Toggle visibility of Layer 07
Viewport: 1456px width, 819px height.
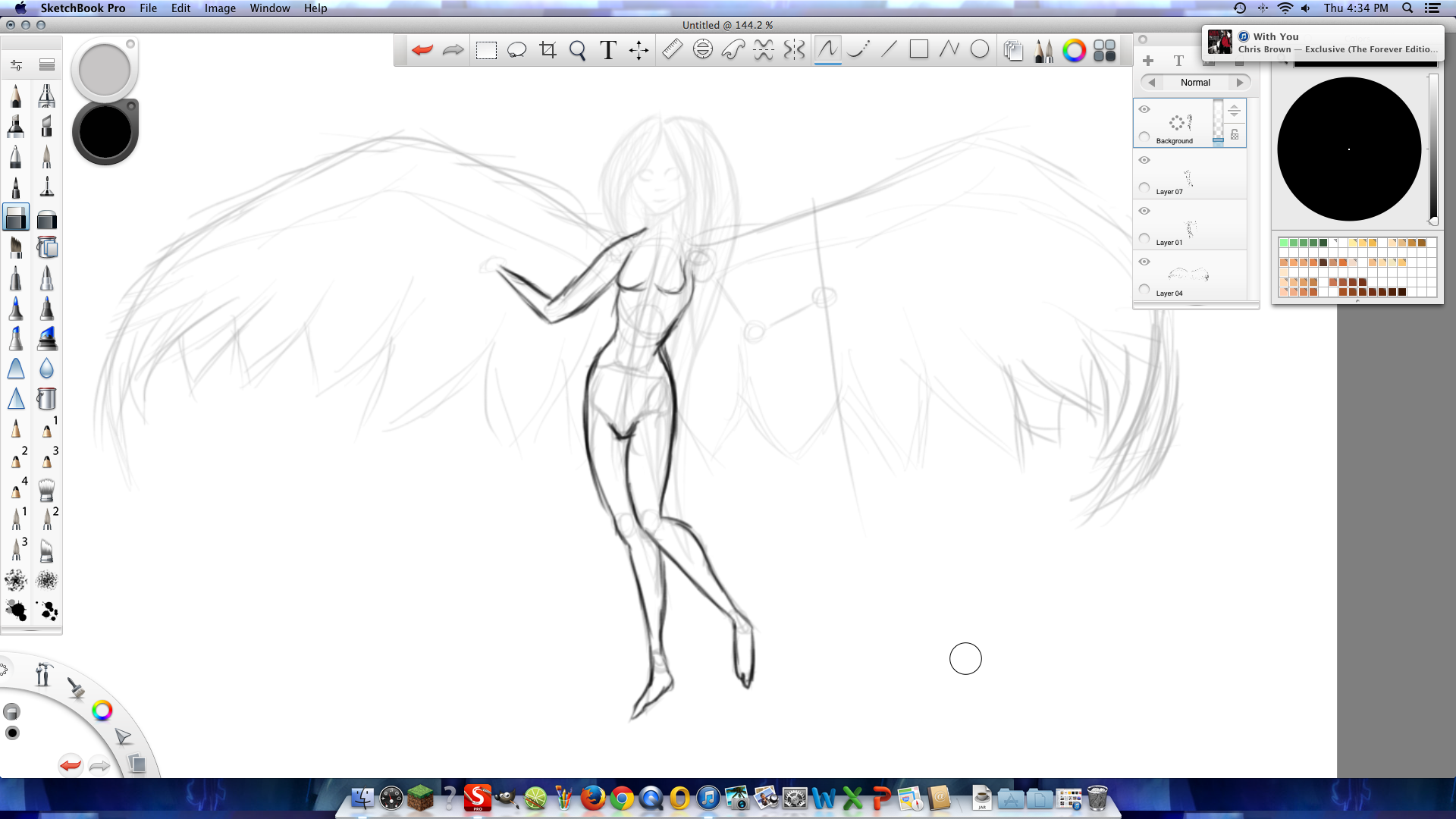tap(1144, 160)
